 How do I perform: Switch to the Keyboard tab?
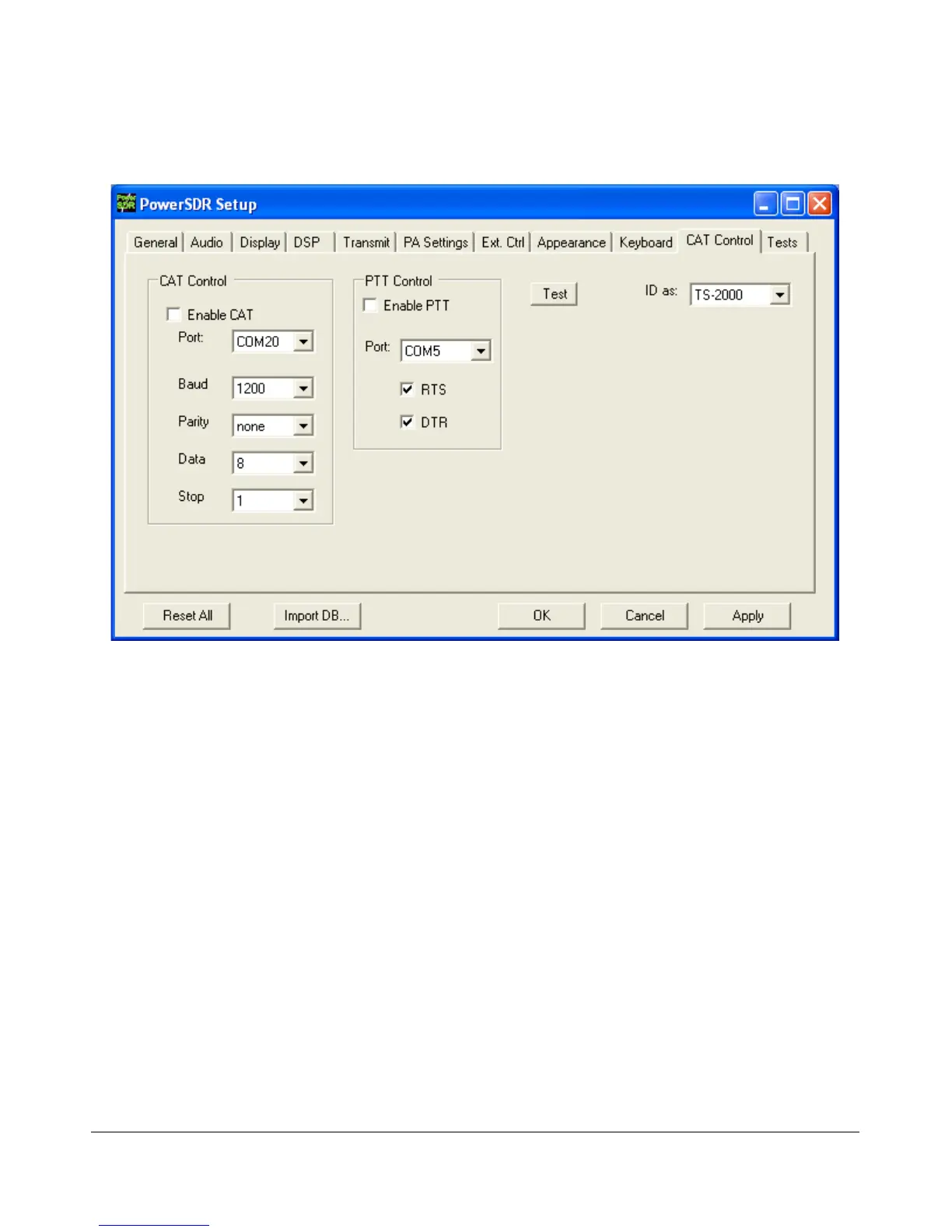coord(646,243)
